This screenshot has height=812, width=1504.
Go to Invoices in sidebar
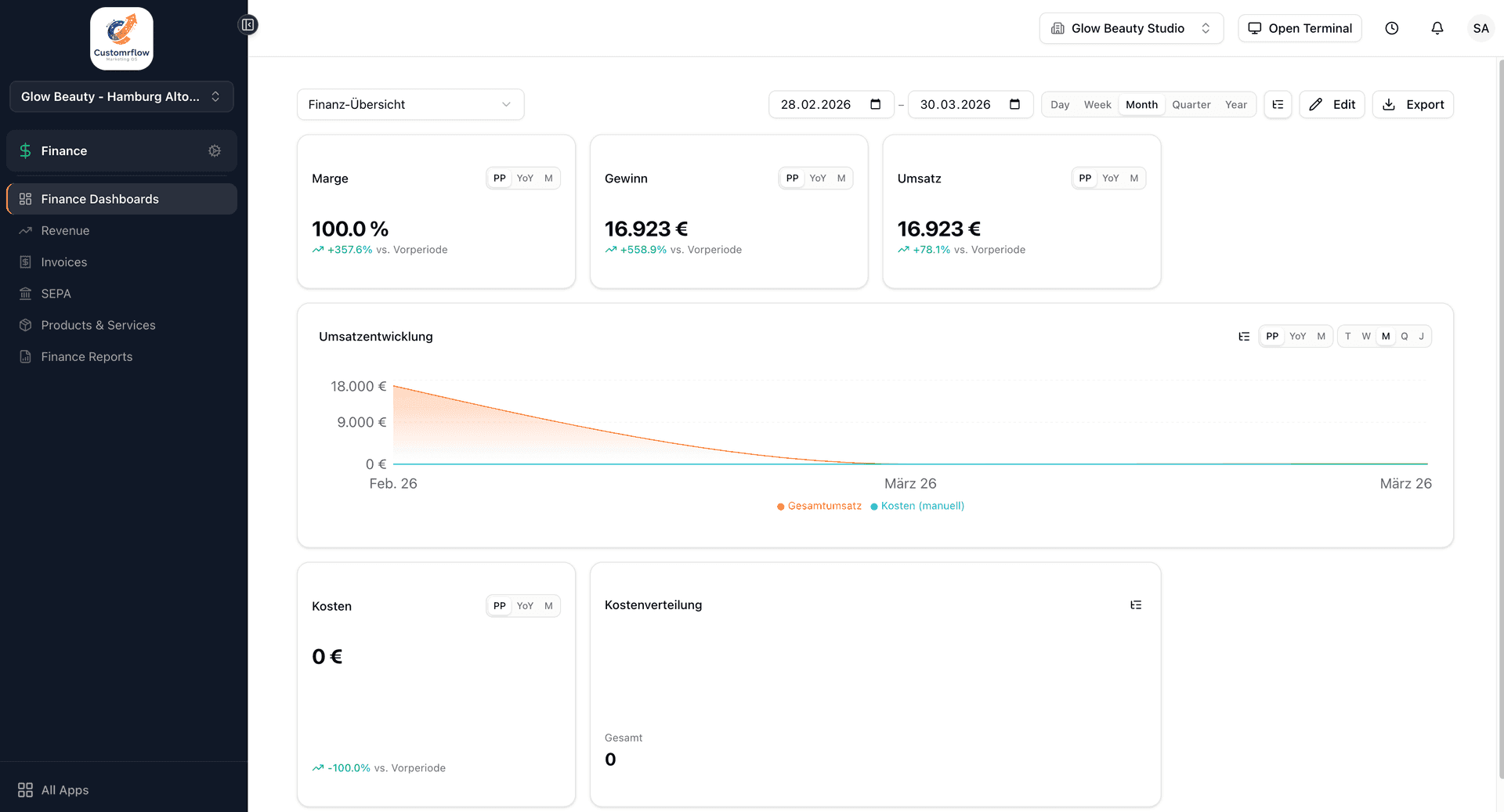[x=64, y=262]
